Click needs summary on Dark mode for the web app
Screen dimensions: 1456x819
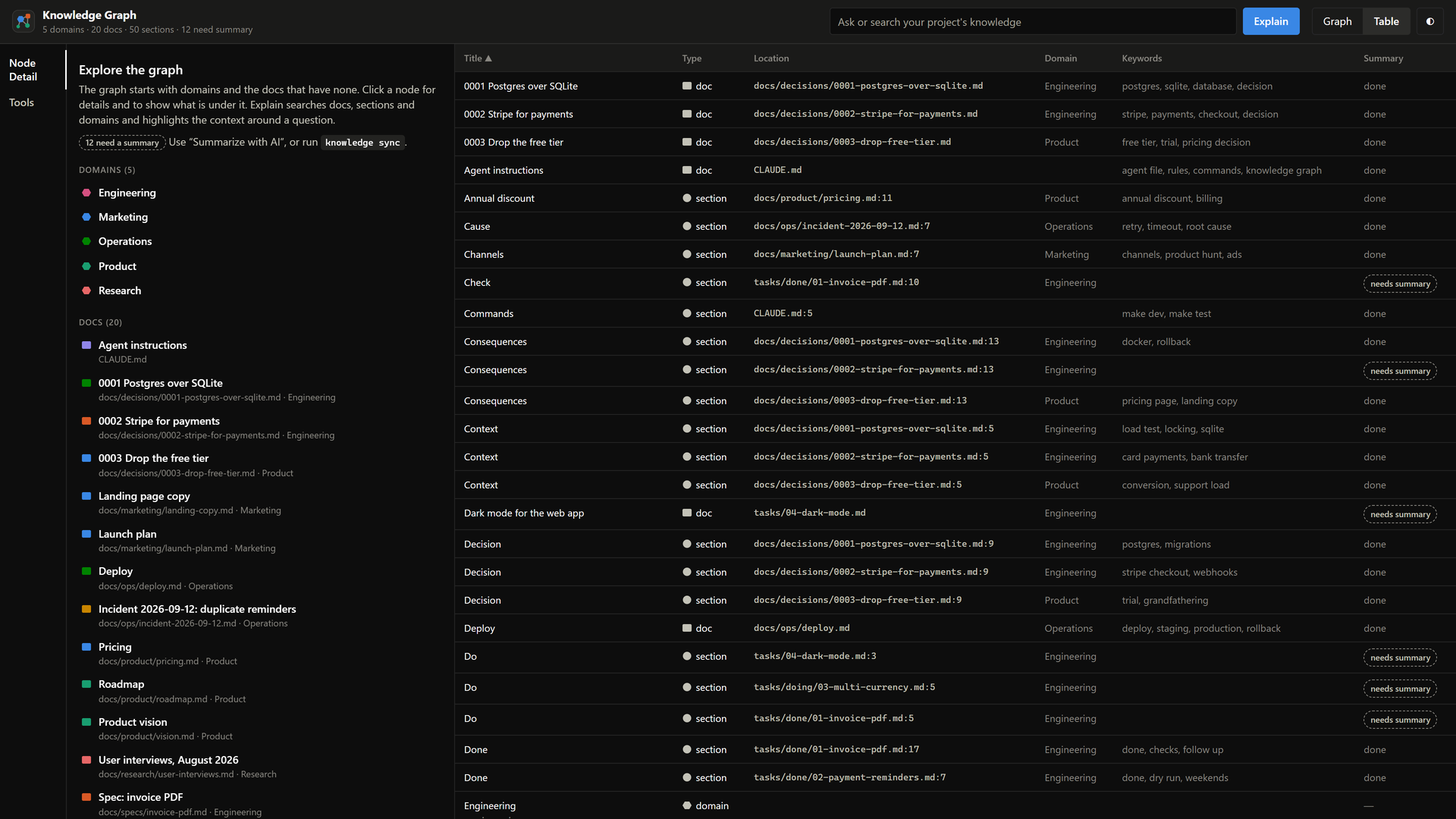pyautogui.click(x=1400, y=514)
